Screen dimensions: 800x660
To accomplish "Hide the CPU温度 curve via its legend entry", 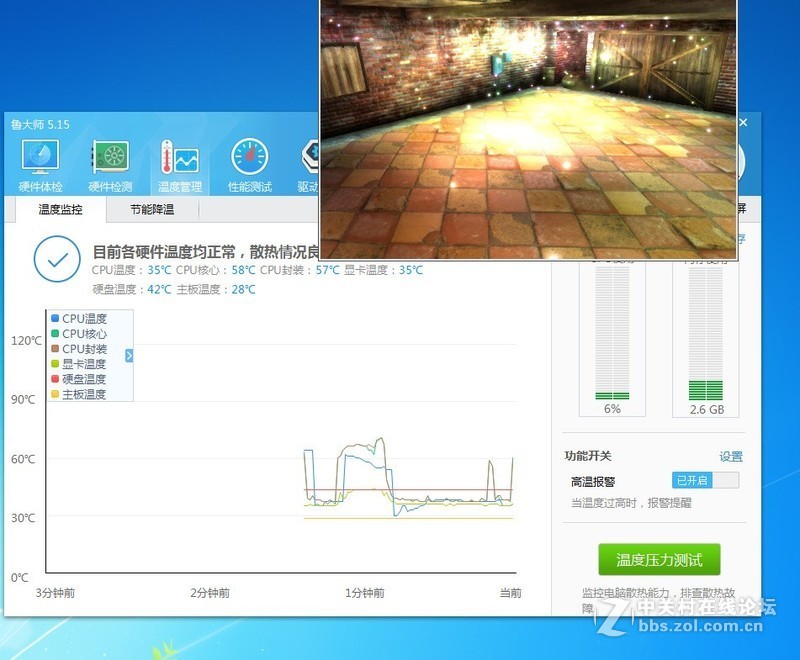I will click(80, 317).
